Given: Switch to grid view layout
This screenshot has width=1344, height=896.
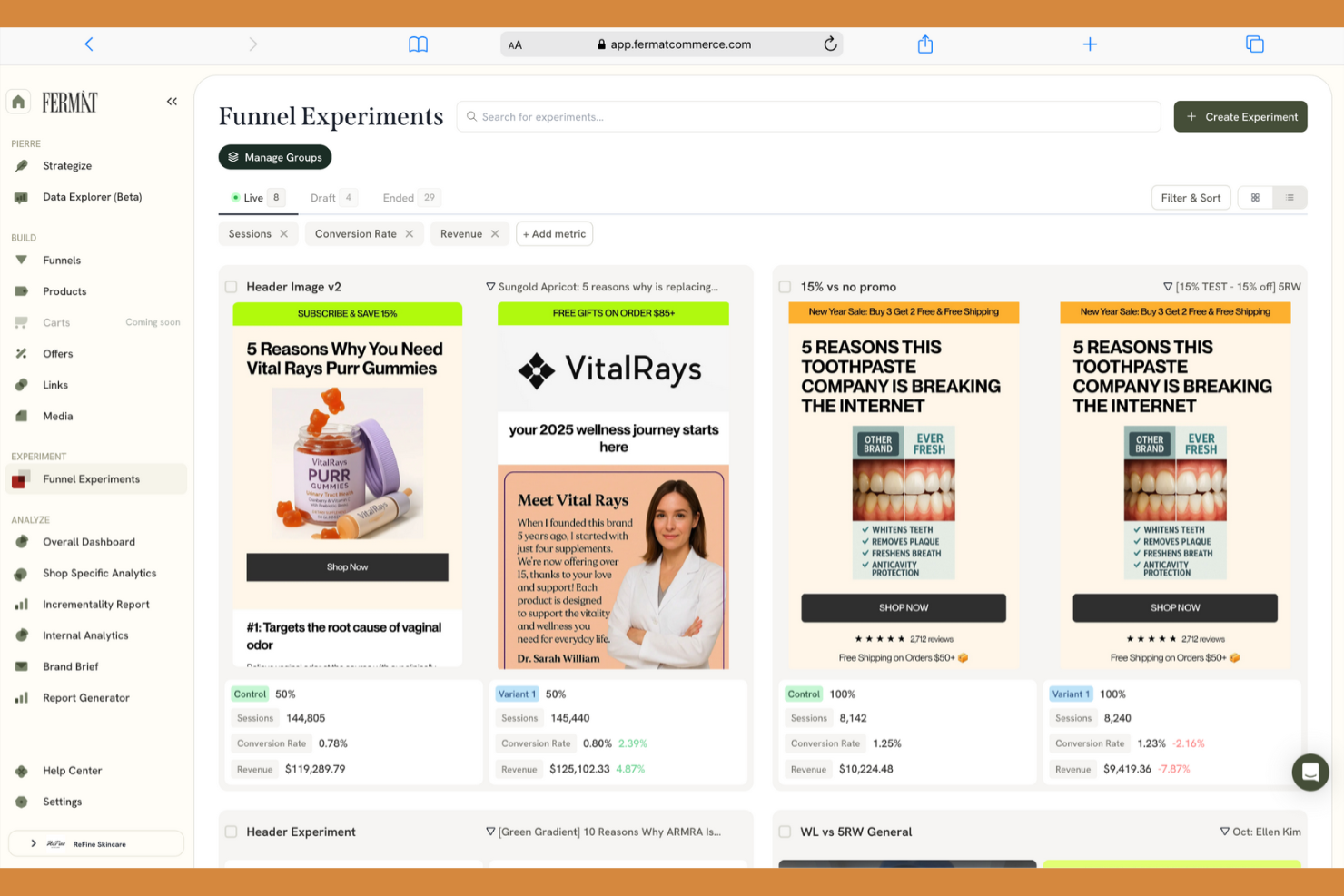Looking at the screenshot, I should click(1255, 197).
